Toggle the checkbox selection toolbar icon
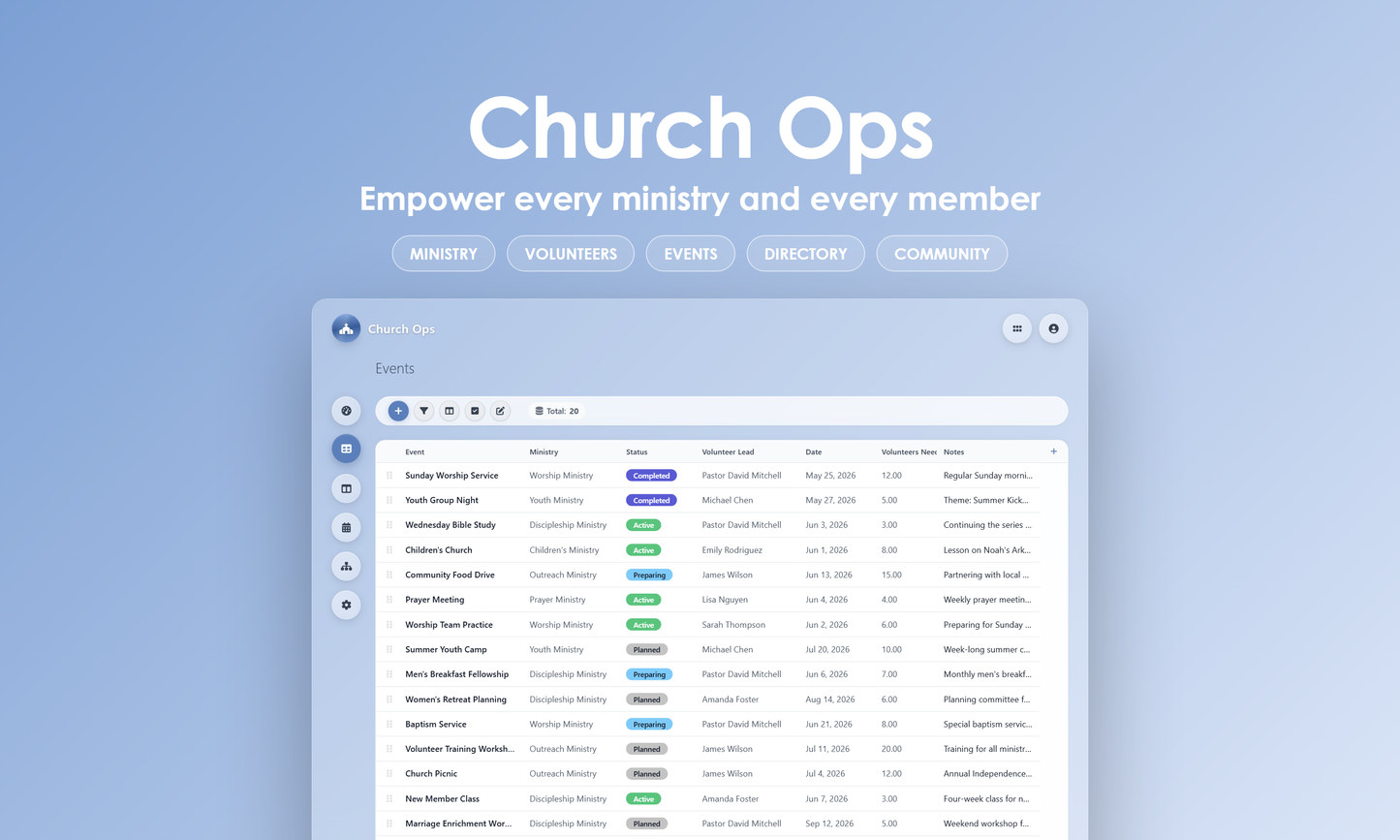1400x840 pixels. pyautogui.click(x=475, y=411)
